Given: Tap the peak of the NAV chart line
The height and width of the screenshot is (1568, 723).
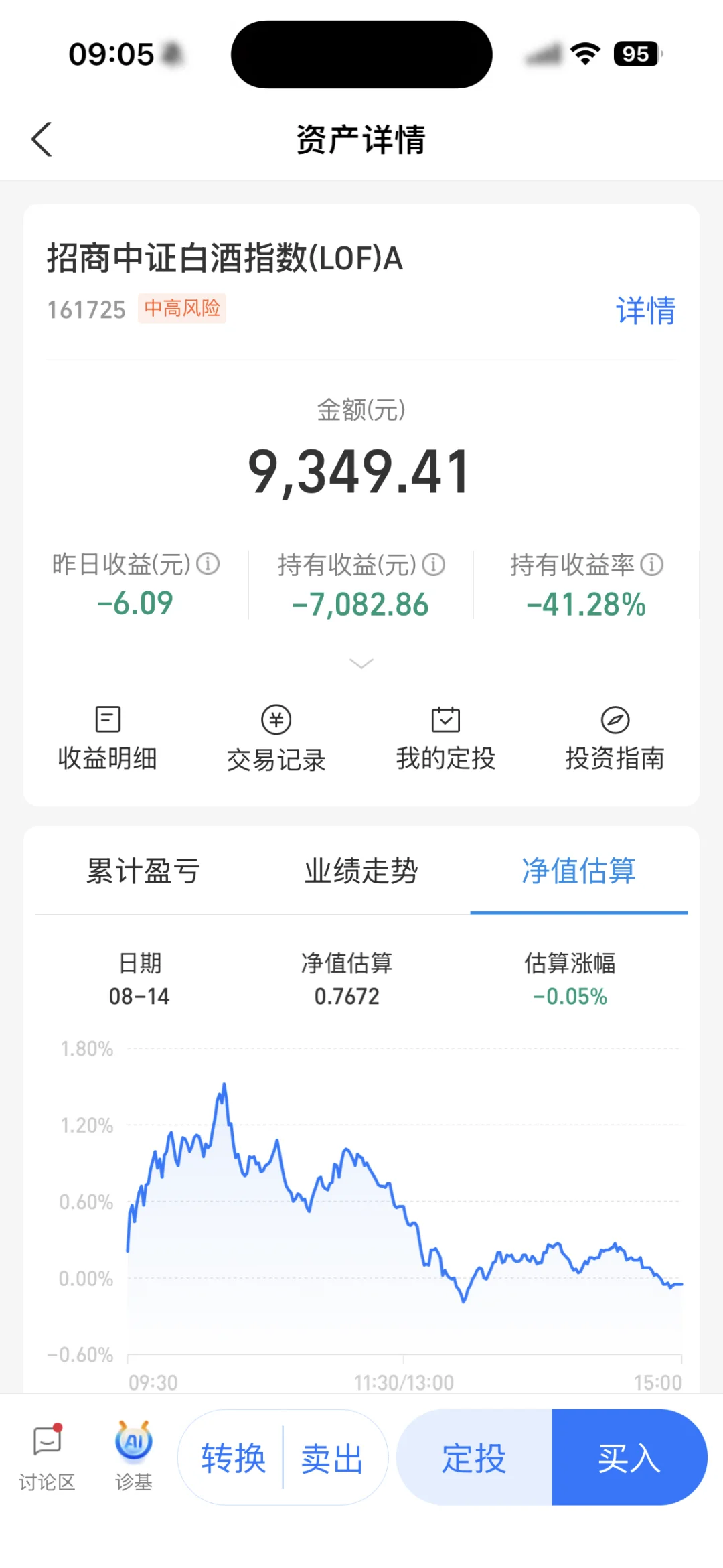Looking at the screenshot, I should (x=224, y=1084).
